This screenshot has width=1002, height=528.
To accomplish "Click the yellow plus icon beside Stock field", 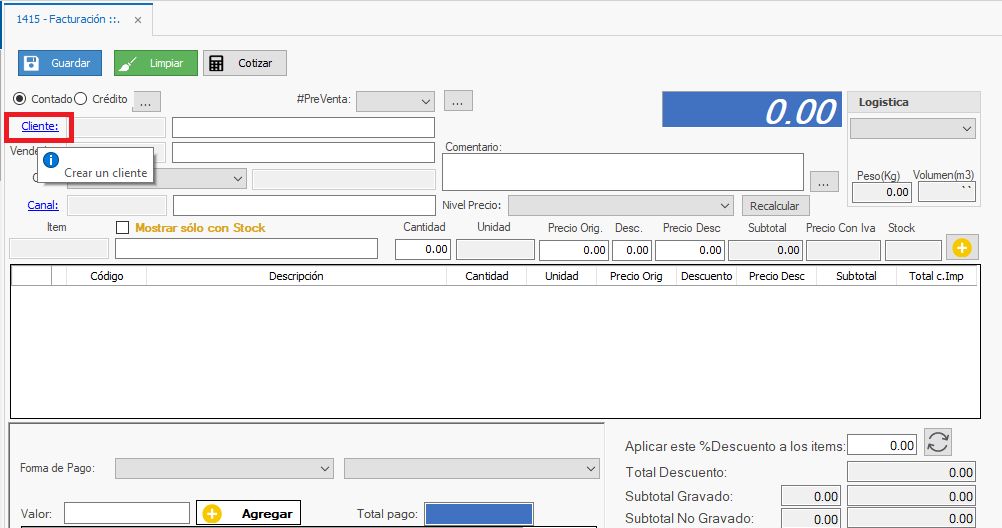I will click(962, 248).
